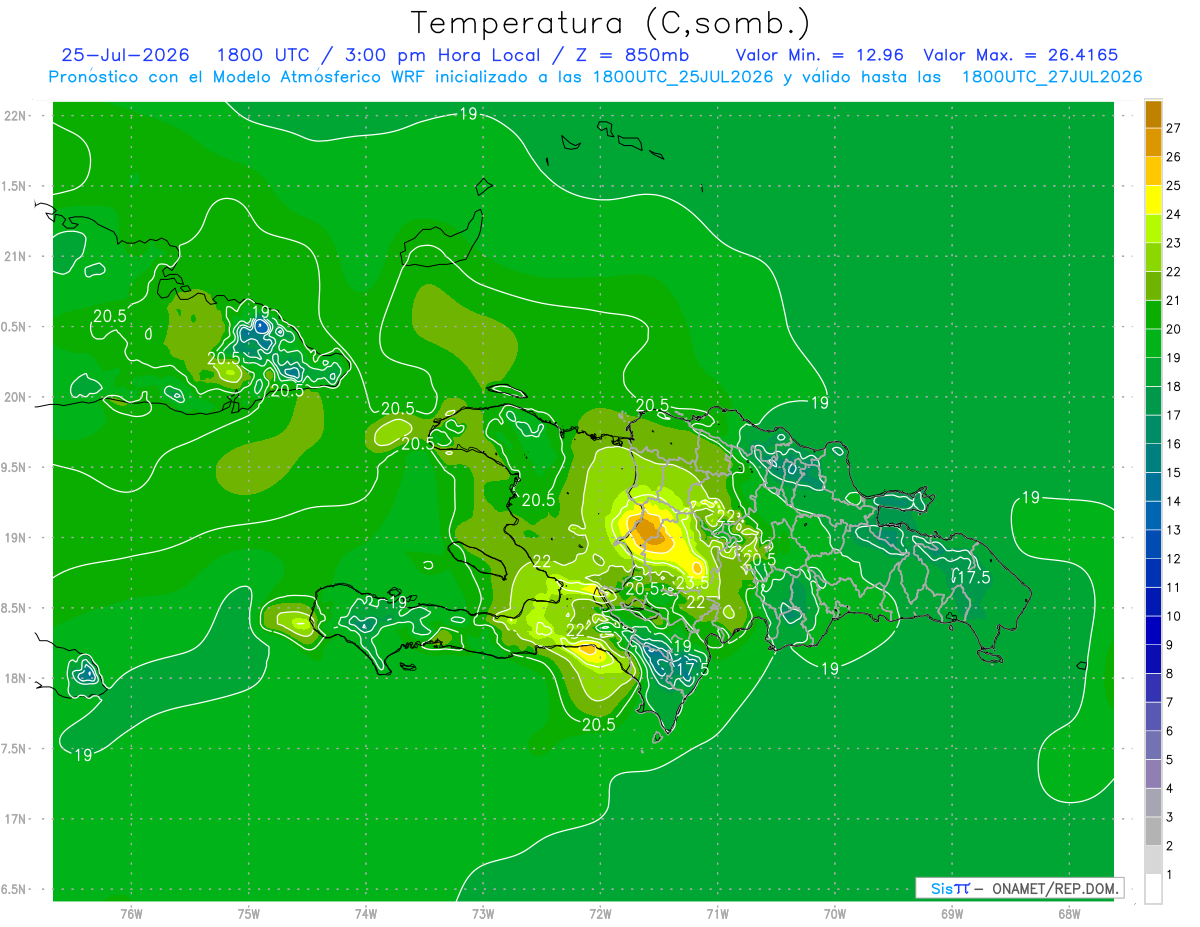
Task: Pick the gray legend swatch between 2 and 3
Action: click(x=1153, y=831)
